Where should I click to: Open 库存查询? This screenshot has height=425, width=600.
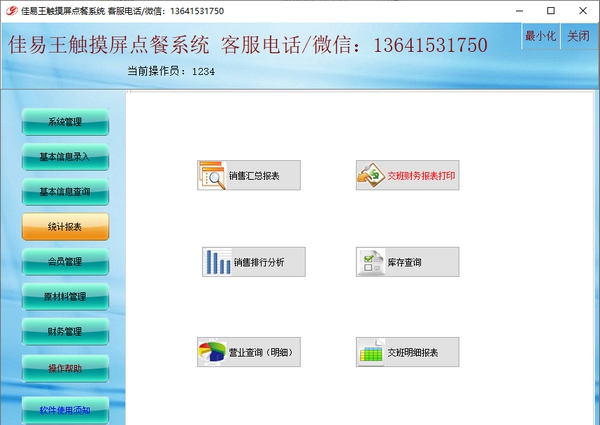pos(408,262)
